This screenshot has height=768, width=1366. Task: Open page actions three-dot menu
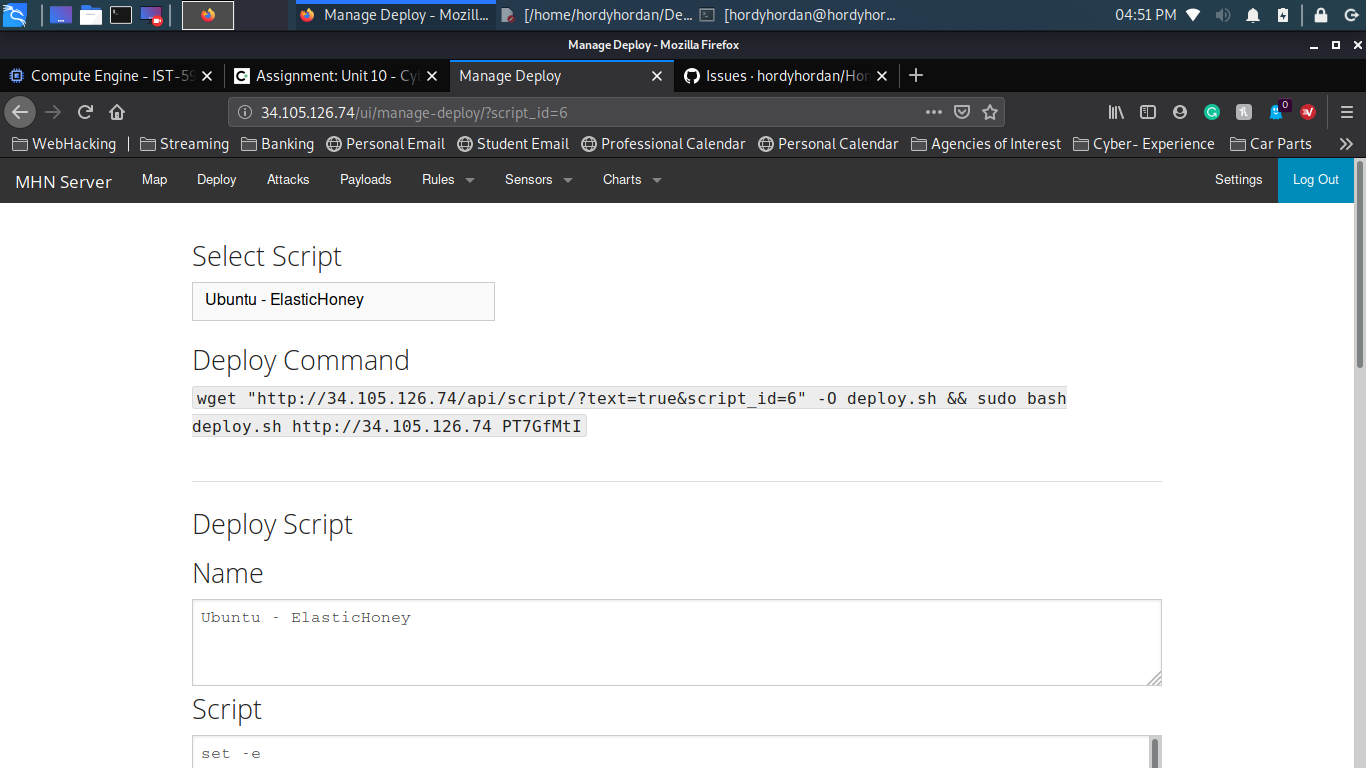(934, 112)
